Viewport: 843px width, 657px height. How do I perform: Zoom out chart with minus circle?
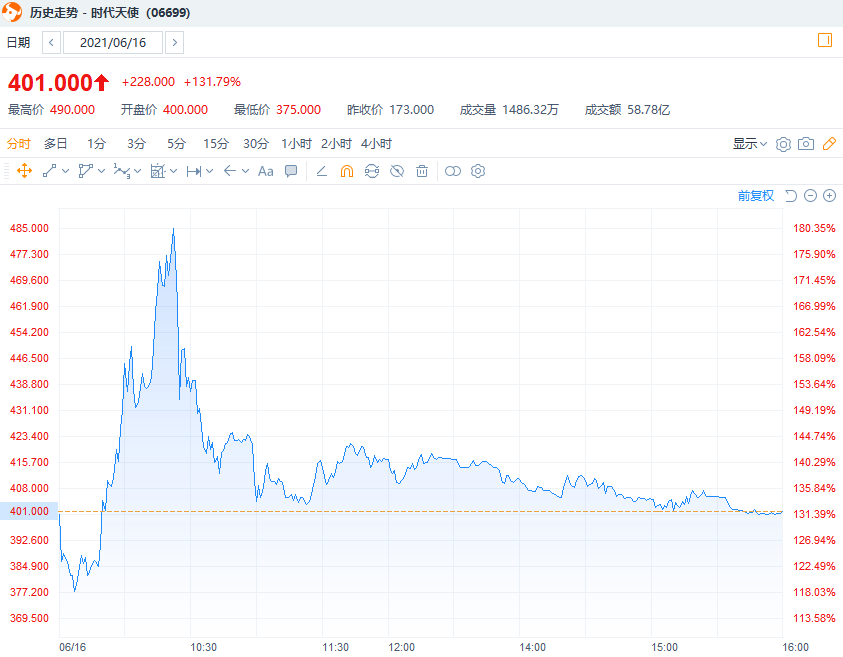coord(810,196)
